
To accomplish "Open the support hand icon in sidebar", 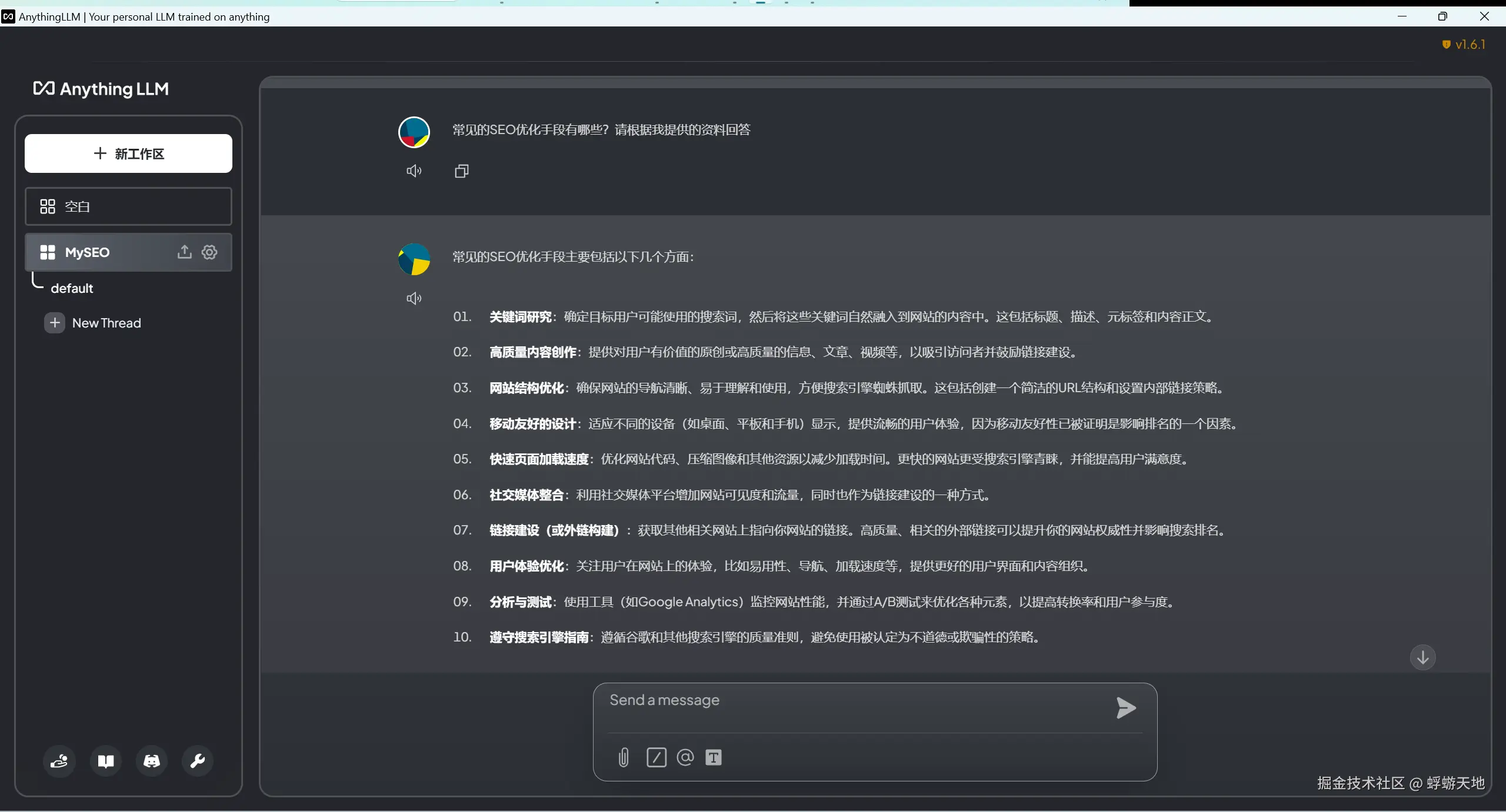I will pos(59,761).
